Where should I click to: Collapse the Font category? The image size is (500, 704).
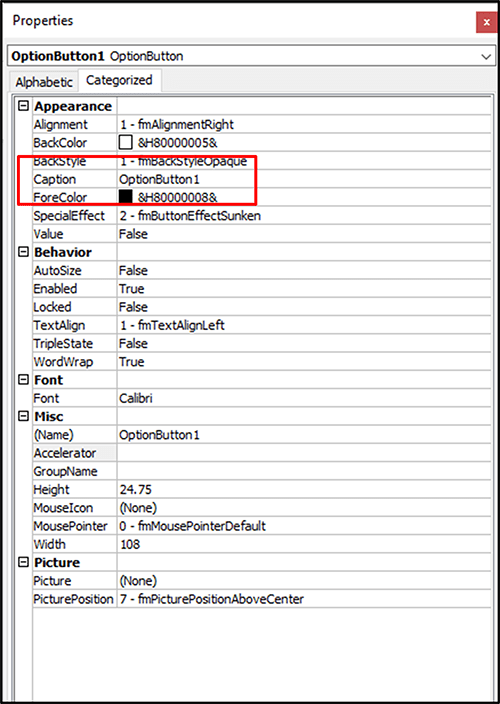23,380
